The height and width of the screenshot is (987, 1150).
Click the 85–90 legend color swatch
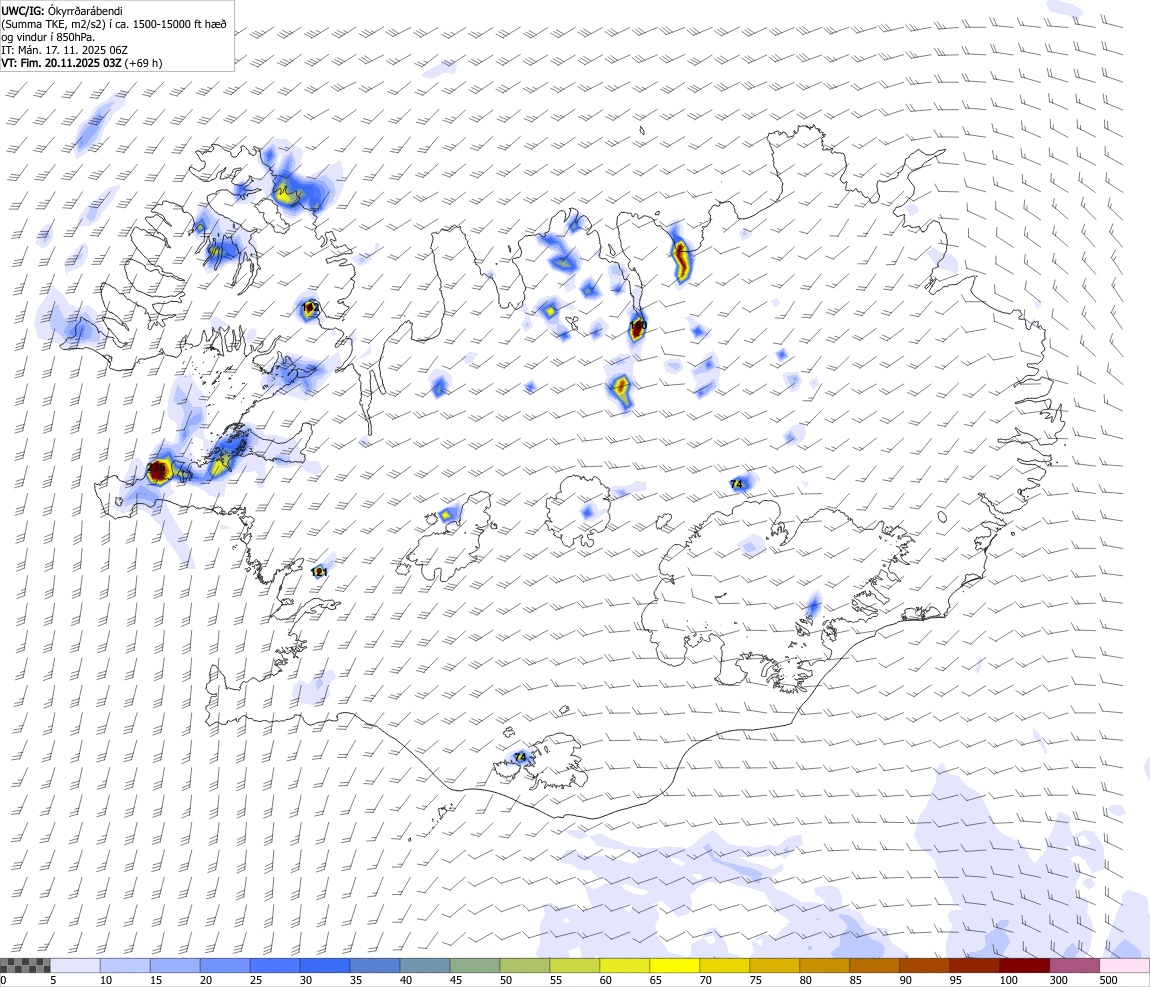(875, 965)
